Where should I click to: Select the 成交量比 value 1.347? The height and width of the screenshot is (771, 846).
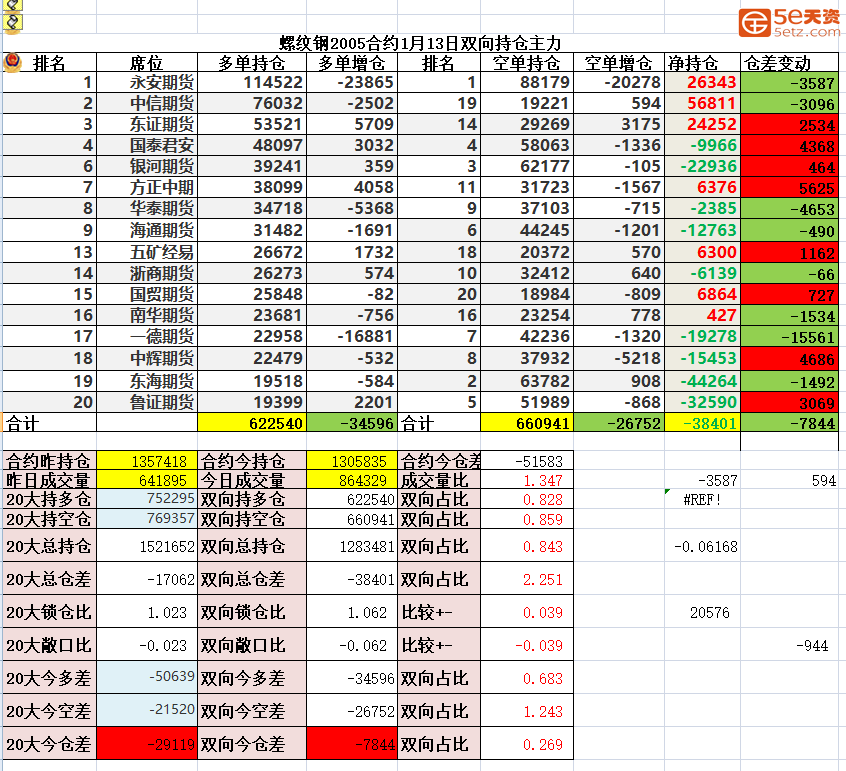click(527, 480)
